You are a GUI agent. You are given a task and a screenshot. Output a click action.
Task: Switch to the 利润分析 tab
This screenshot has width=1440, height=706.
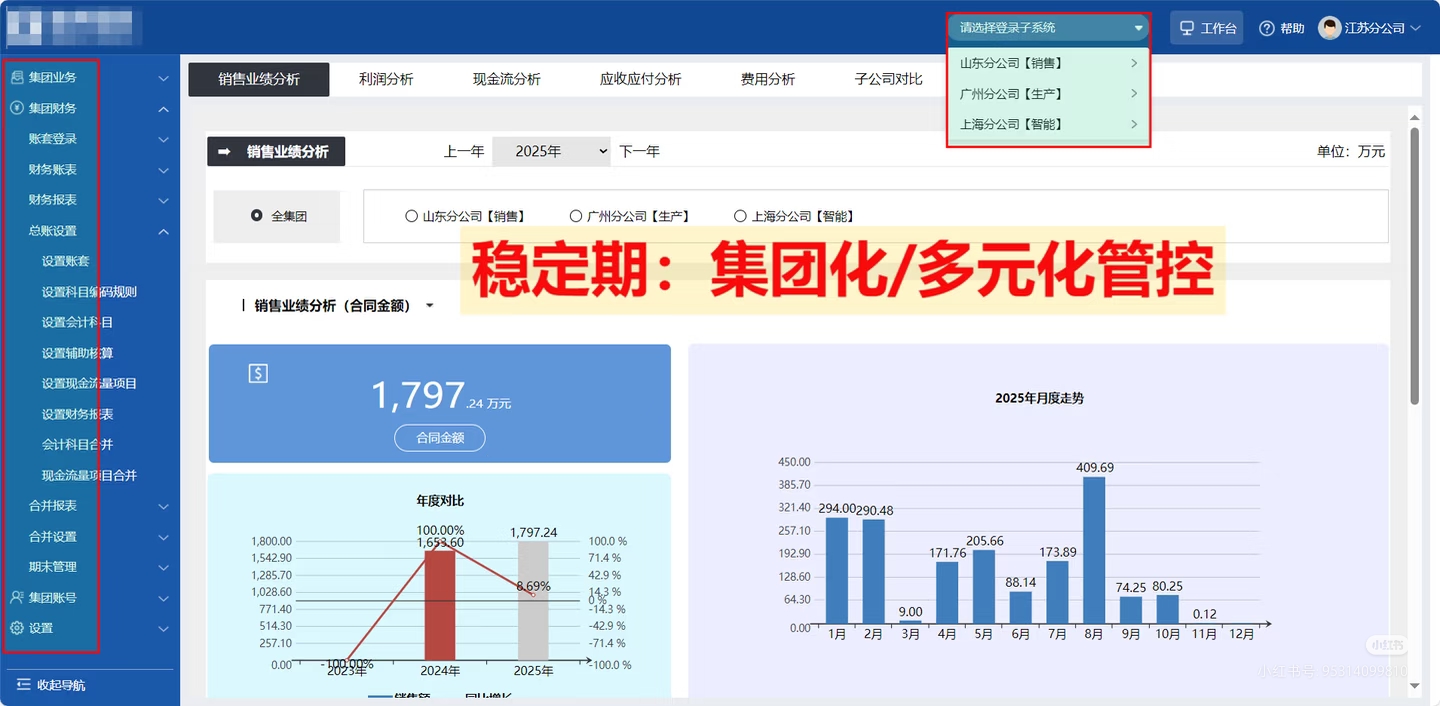pyautogui.click(x=386, y=79)
